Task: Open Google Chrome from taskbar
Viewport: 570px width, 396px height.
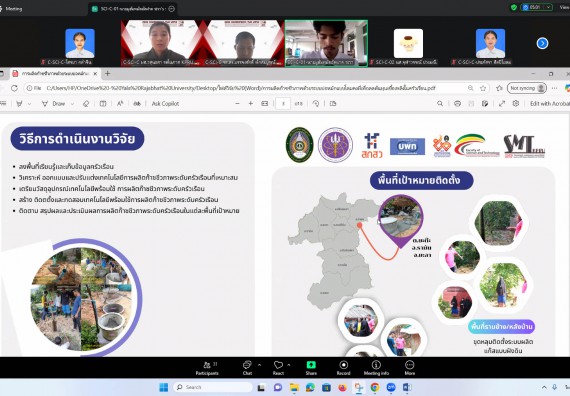Action: pos(375,387)
